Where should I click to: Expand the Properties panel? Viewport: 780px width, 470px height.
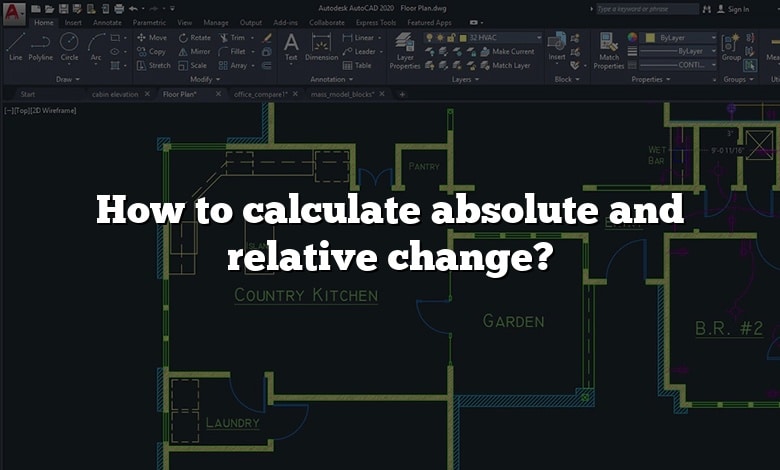point(651,79)
